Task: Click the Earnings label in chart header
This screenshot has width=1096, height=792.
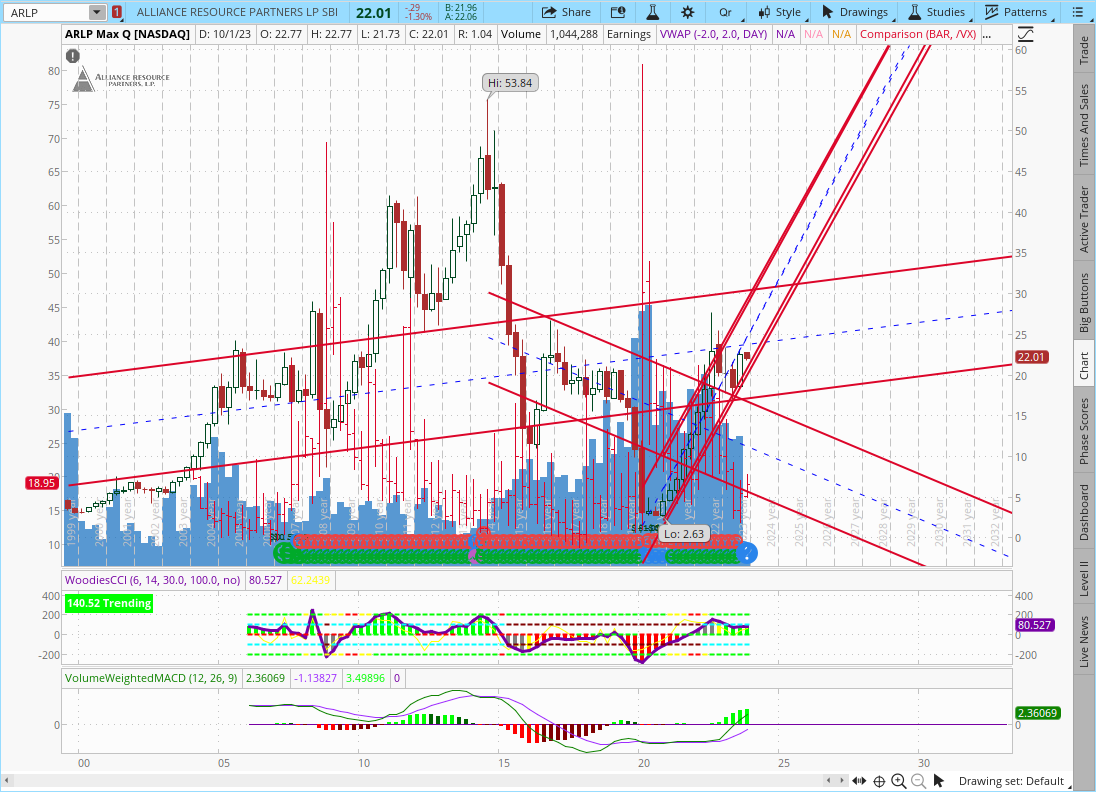Action: pos(628,34)
